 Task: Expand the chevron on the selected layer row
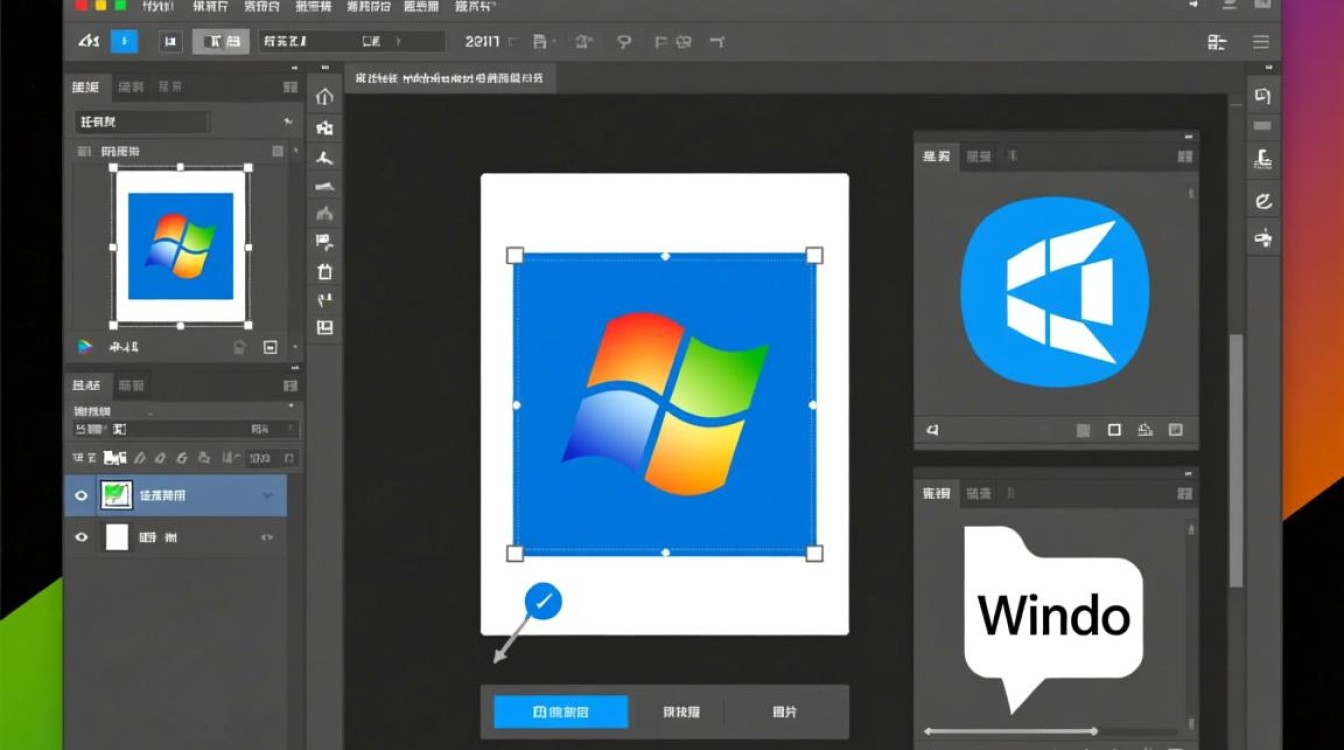pos(268,496)
